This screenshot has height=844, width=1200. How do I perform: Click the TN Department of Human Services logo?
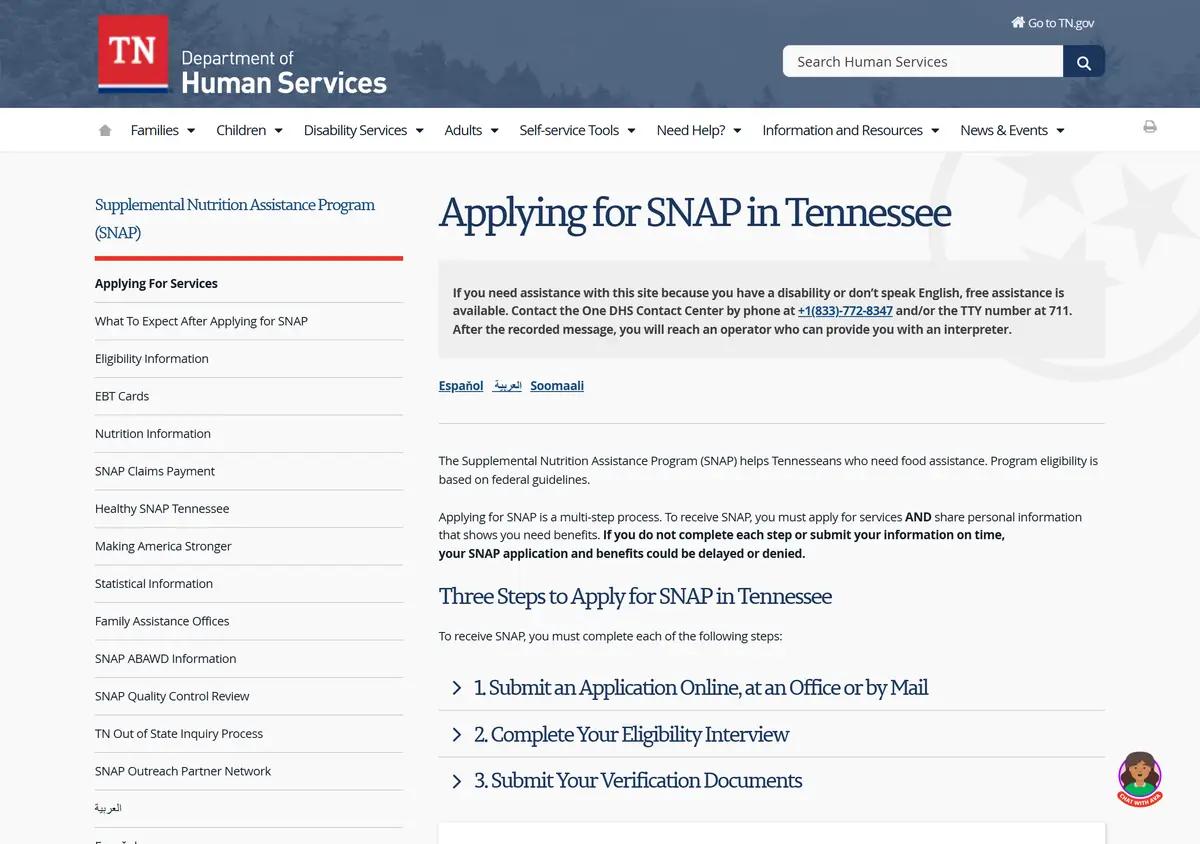point(242,55)
